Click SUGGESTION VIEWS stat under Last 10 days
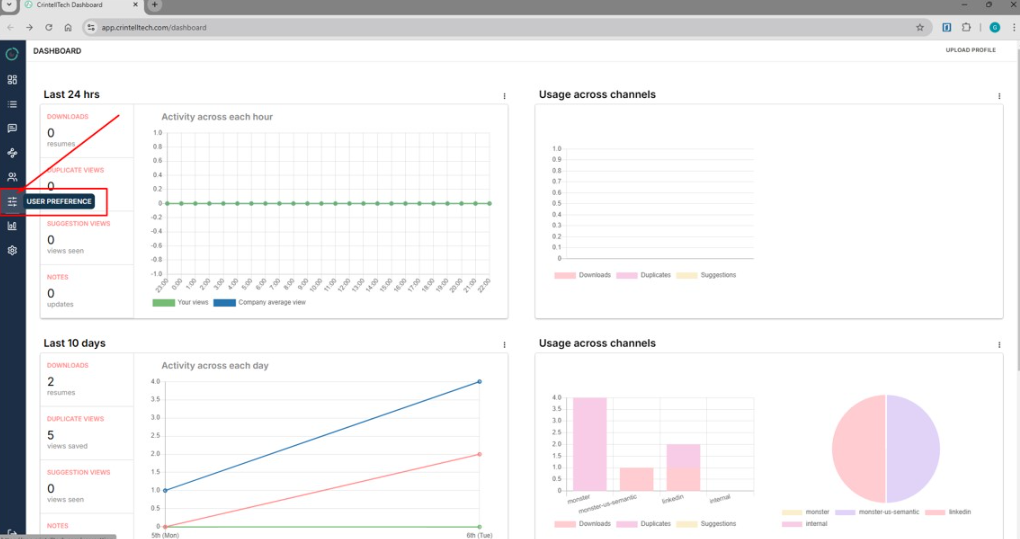 point(87,486)
